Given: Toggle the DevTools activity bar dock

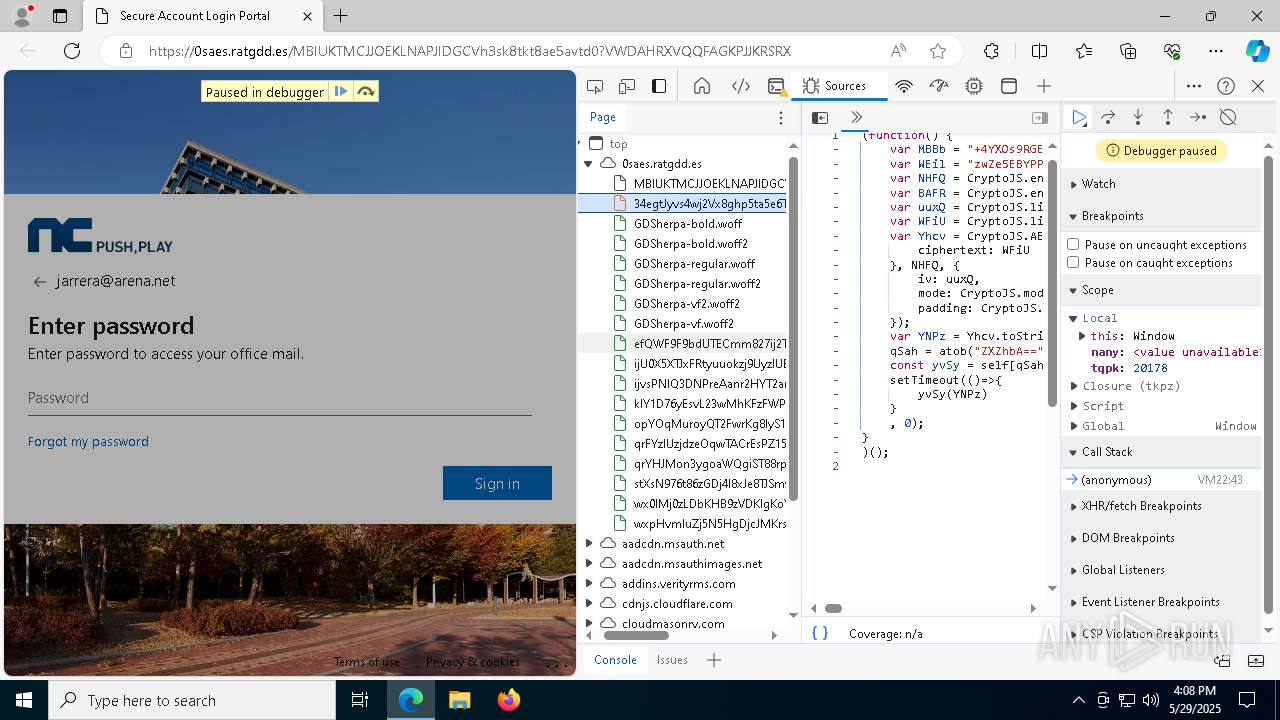Looking at the screenshot, I should point(659,86).
